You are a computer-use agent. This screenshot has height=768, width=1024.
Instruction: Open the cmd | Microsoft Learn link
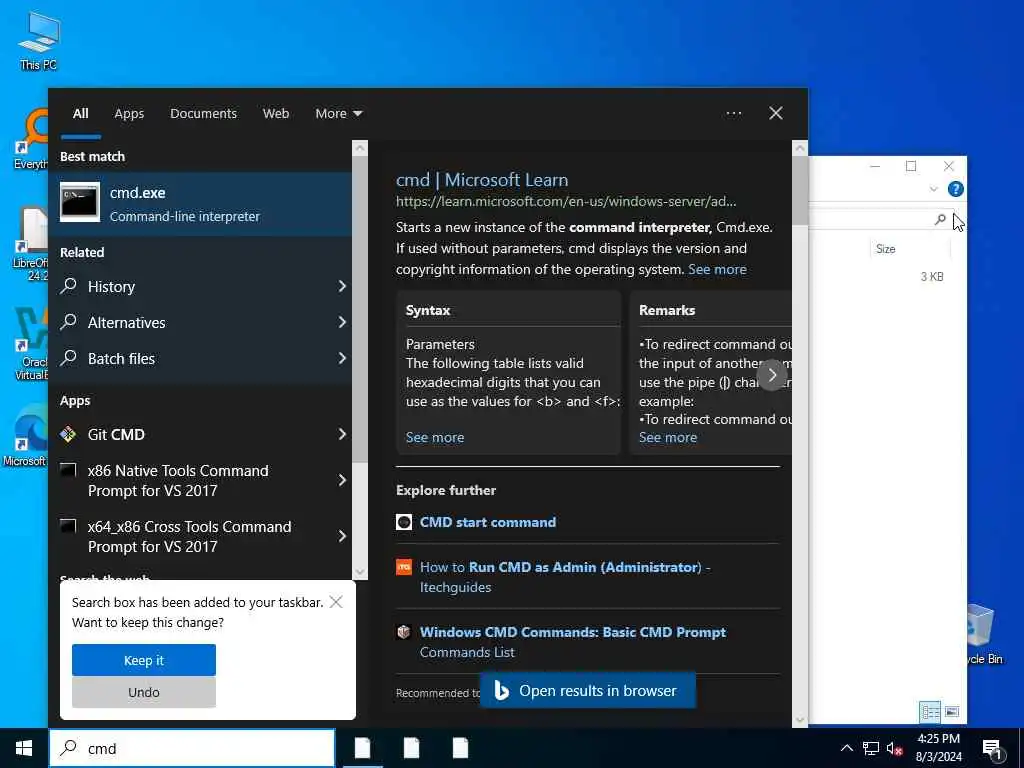coord(482,180)
